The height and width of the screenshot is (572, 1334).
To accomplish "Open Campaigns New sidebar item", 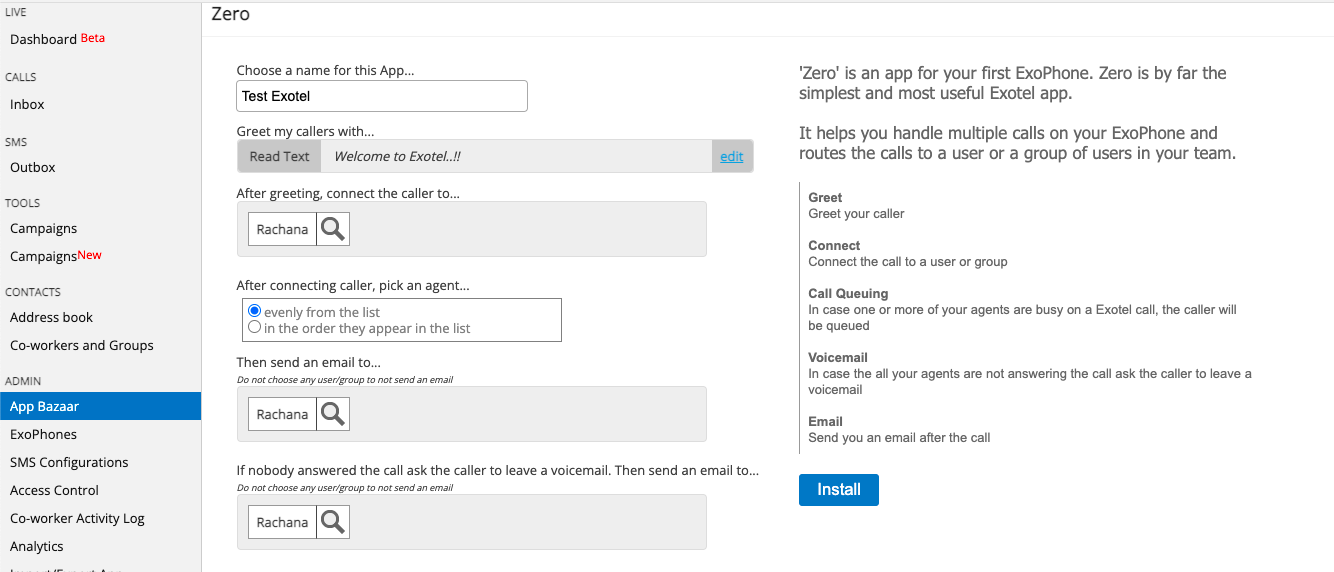I will tap(56, 256).
